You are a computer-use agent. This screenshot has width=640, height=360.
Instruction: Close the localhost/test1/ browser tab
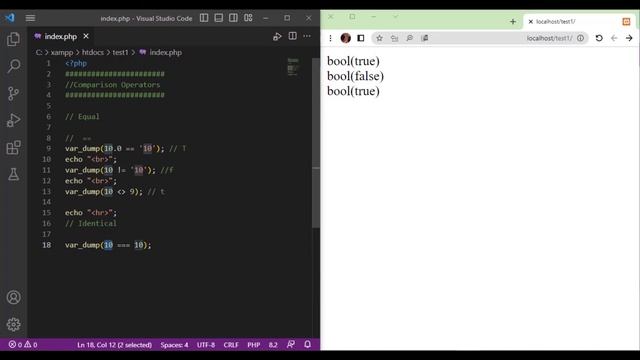click(x=531, y=22)
